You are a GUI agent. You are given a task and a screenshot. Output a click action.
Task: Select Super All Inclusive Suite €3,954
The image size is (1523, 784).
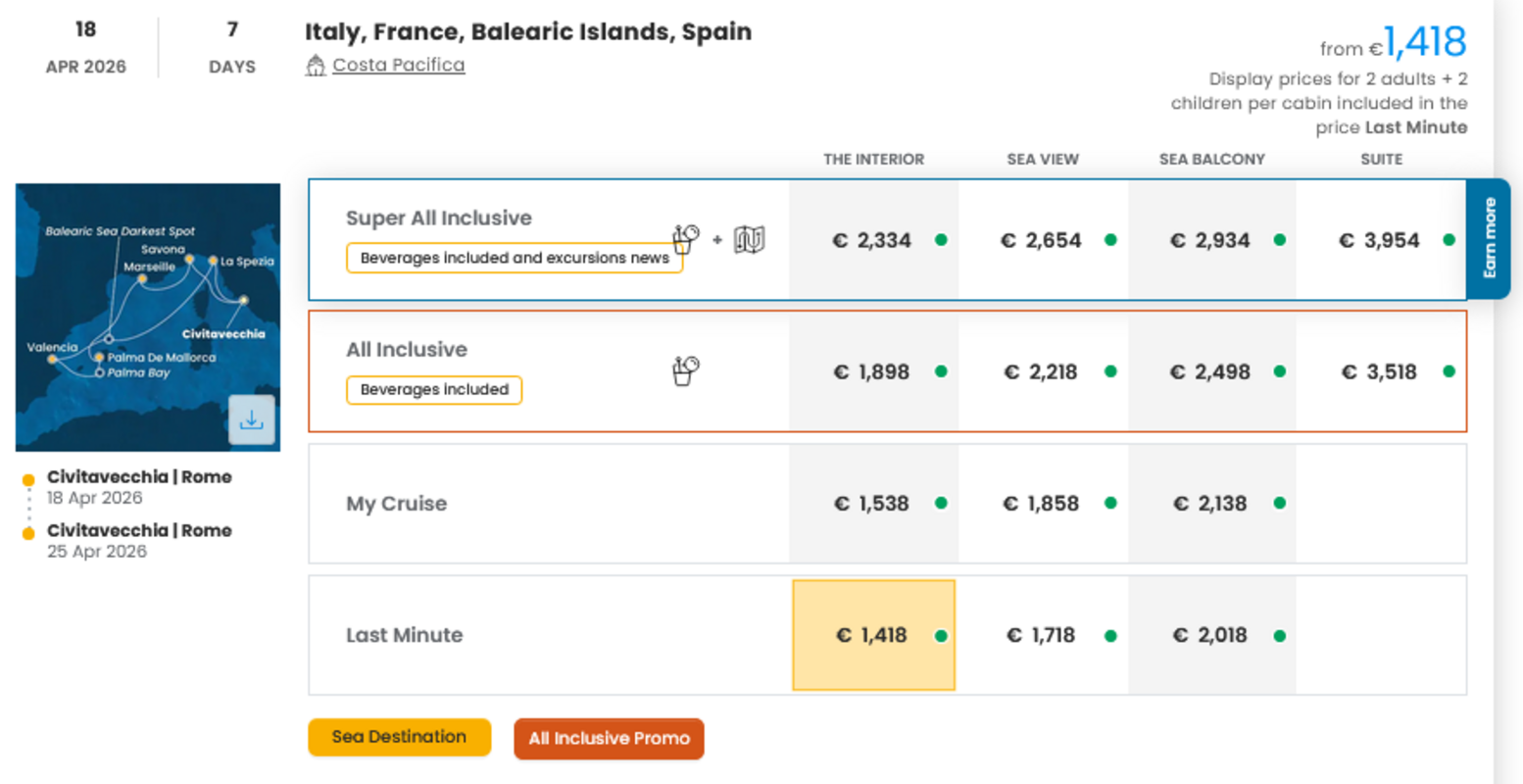coord(1380,240)
